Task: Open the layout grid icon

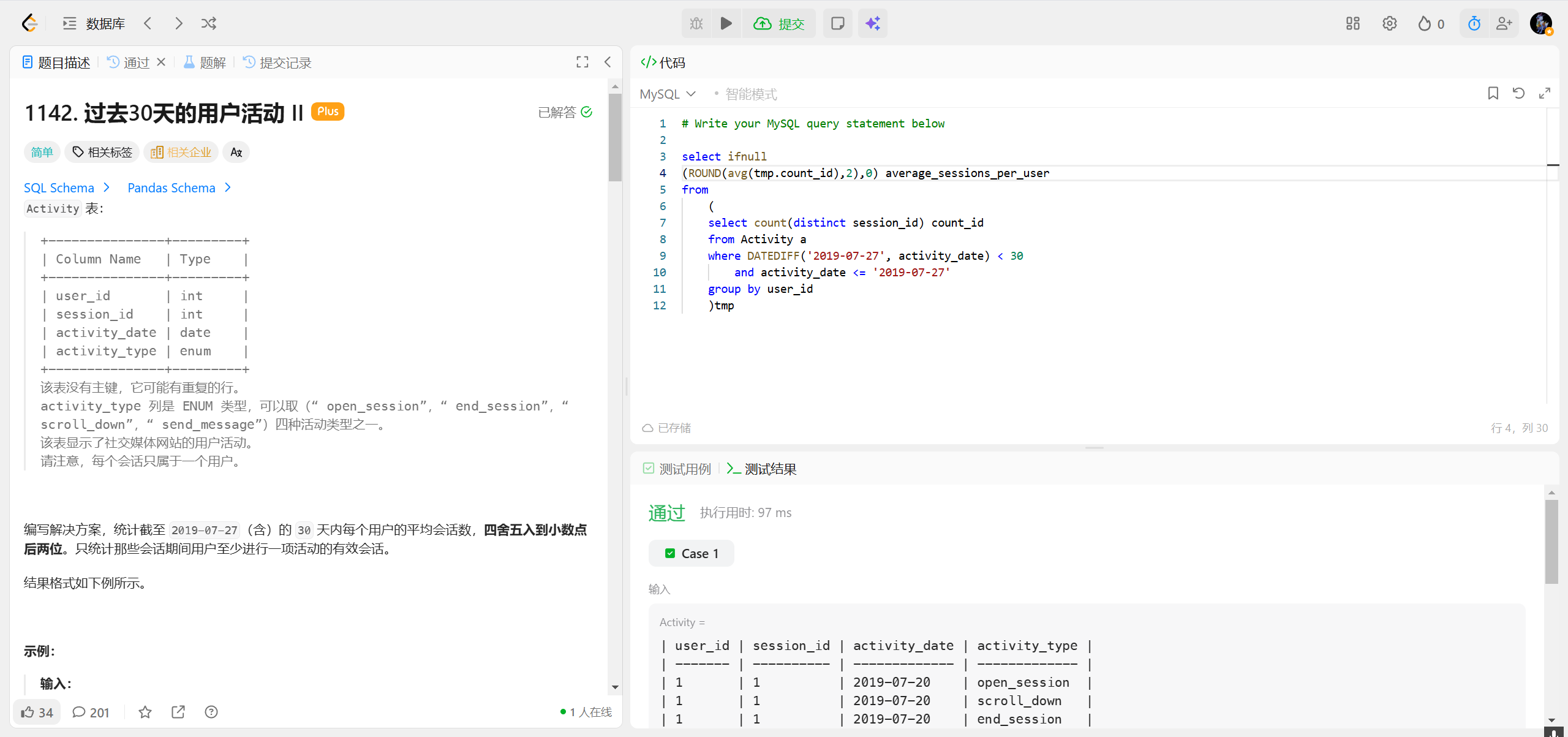Action: 1352,23
